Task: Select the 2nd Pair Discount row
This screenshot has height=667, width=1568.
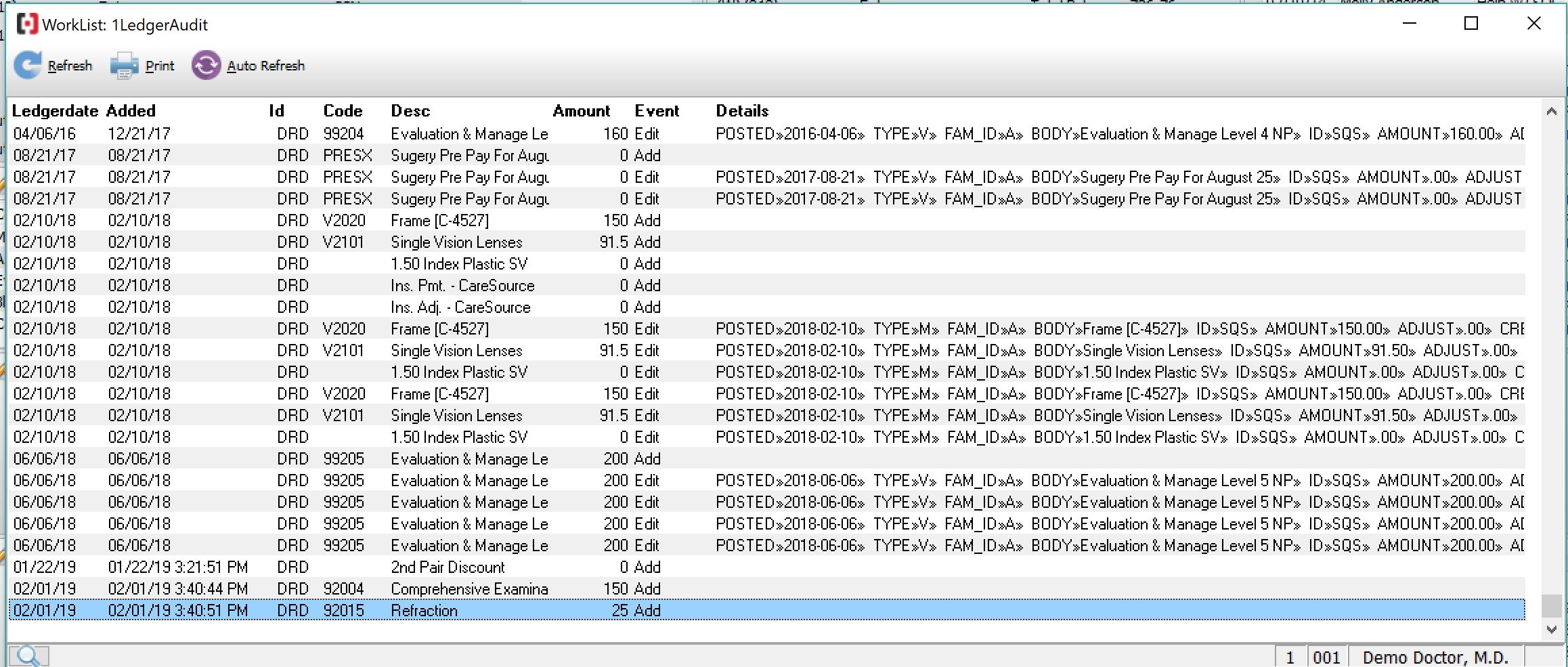Action: (448, 567)
